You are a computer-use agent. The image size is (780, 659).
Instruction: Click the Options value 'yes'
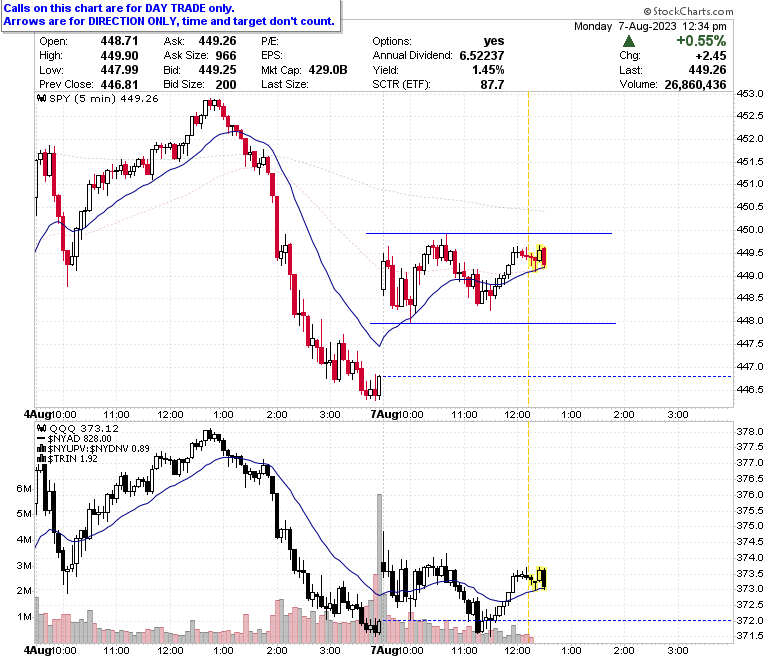pyautogui.click(x=494, y=41)
